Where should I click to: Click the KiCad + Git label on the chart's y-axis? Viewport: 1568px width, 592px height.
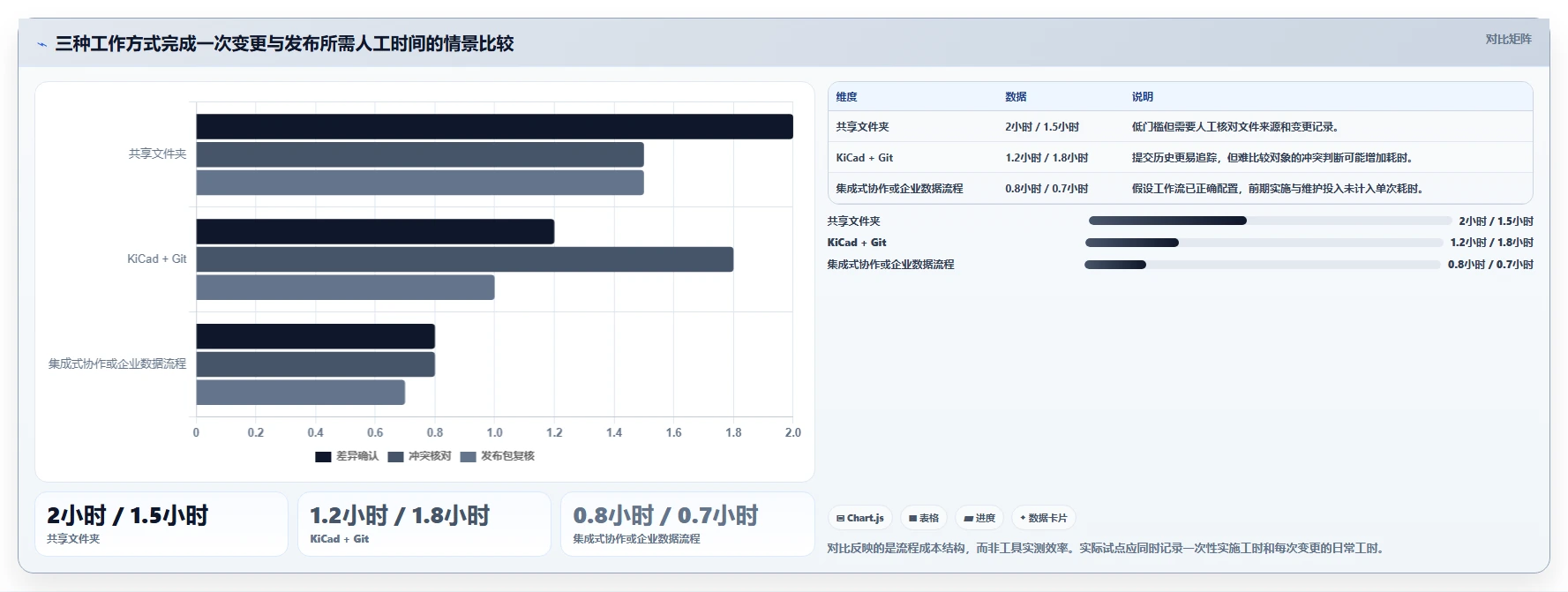pos(156,259)
